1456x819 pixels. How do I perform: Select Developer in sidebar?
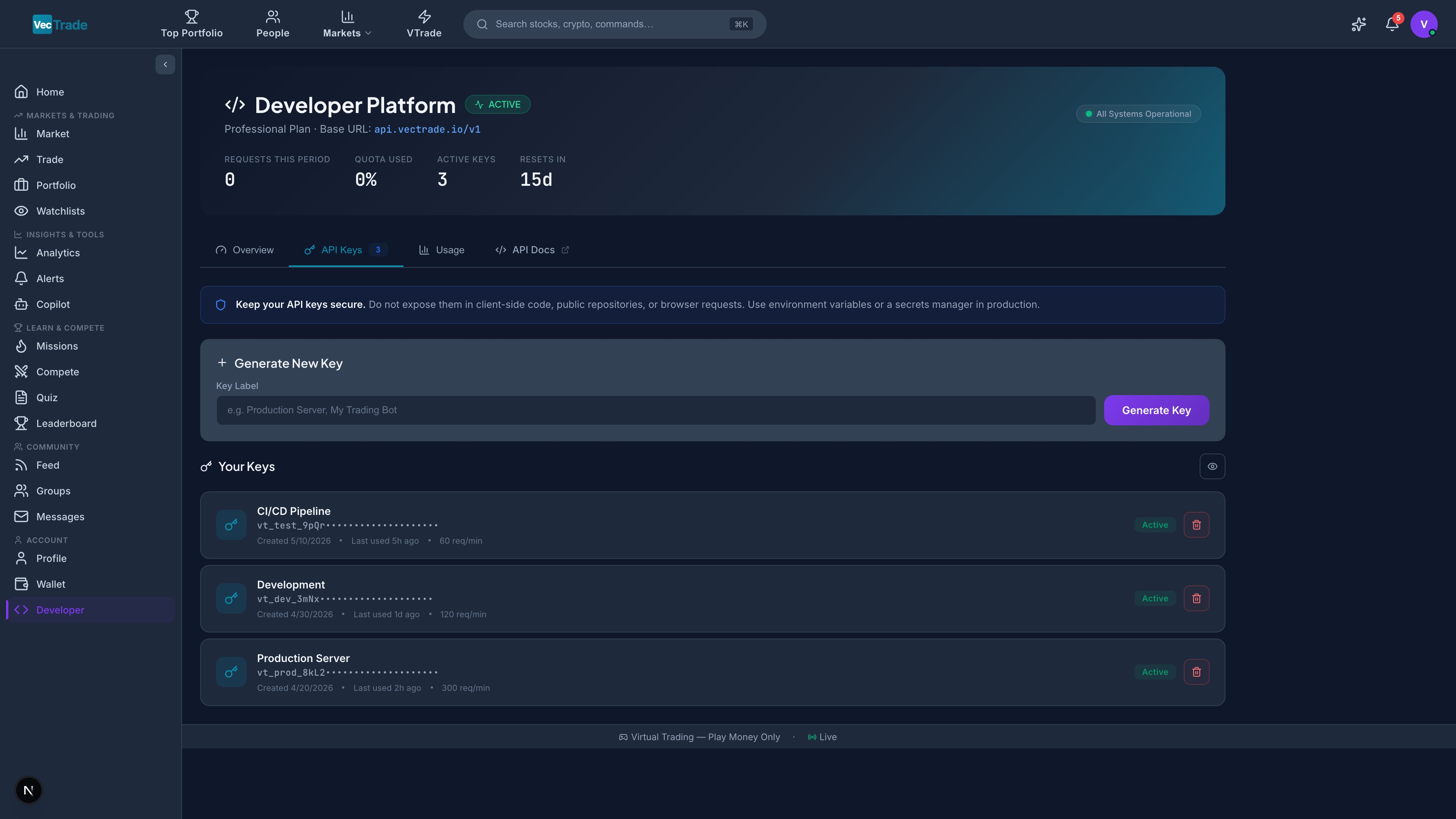coord(91,610)
